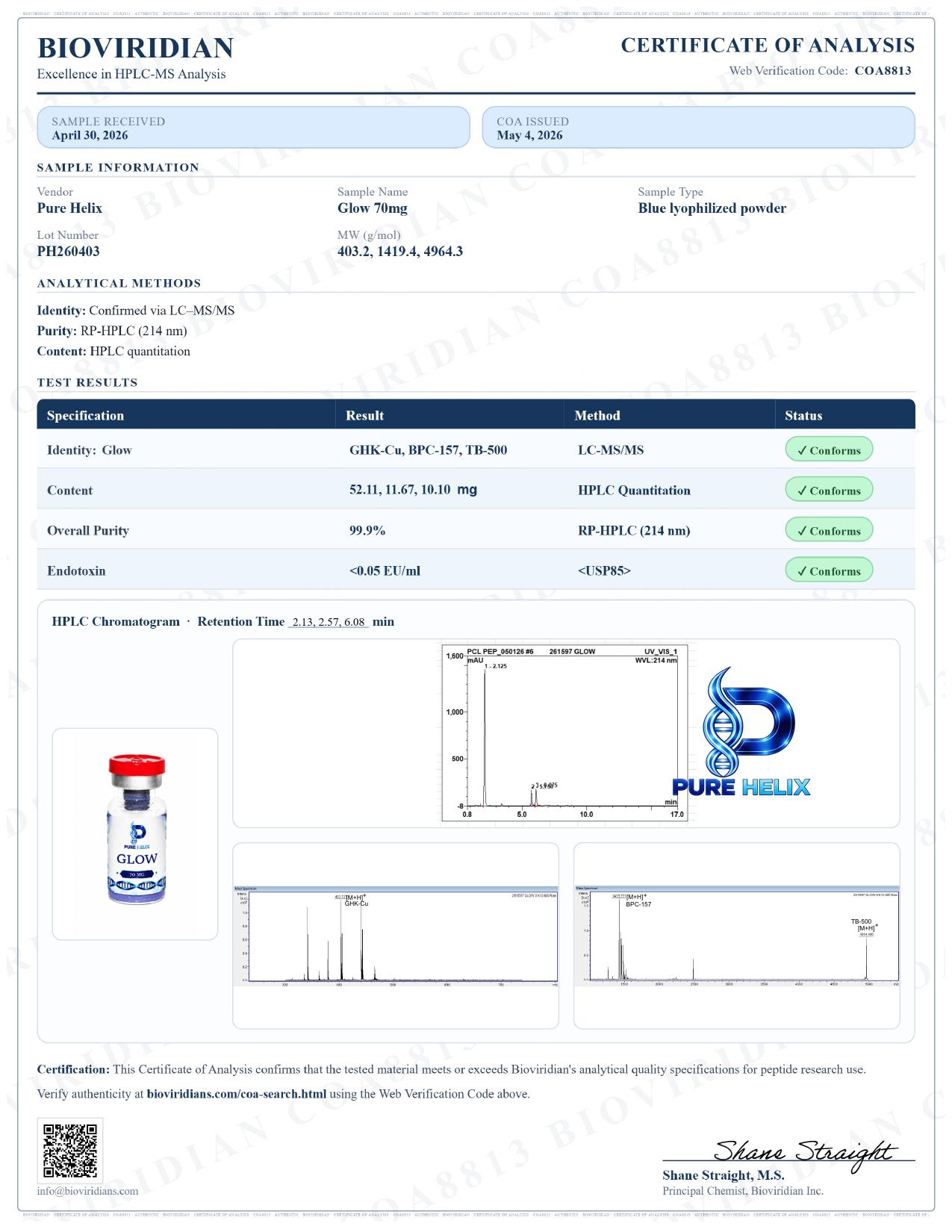Viewport: 952px width, 1232px height.
Task: Click the Endotoxin specification cell
Action: point(76,570)
